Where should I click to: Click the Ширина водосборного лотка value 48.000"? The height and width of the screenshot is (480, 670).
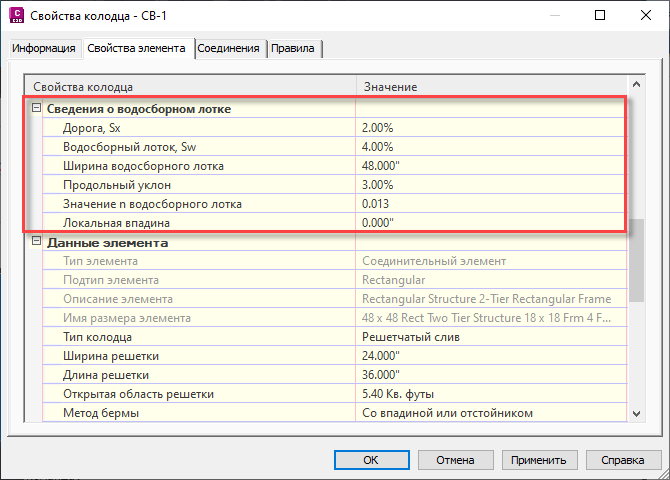(x=490, y=165)
